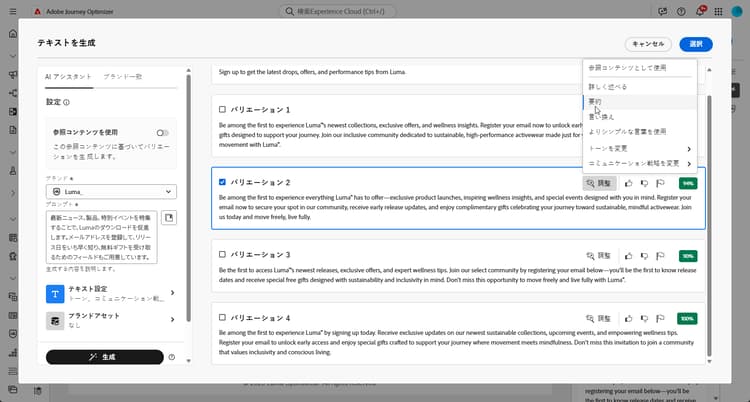Screen dimensions: 750x402
Task: Switch to AI アシスタント tab
Action: (x=68, y=77)
